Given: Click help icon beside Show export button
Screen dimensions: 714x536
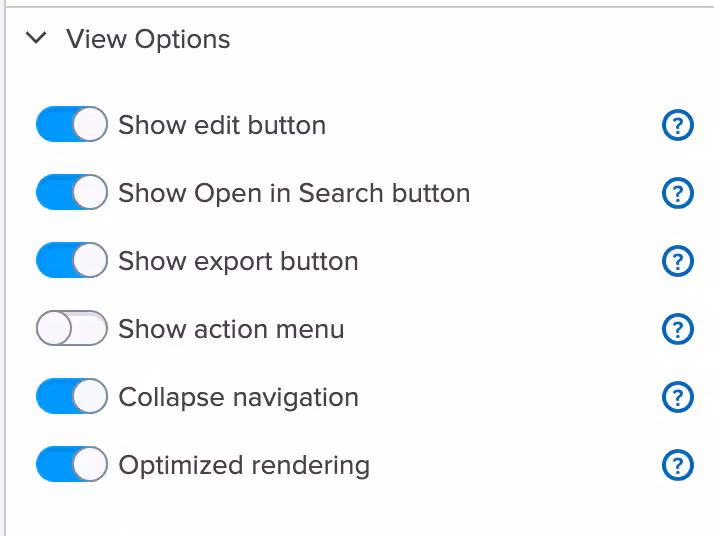Looking at the screenshot, I should point(678,261).
